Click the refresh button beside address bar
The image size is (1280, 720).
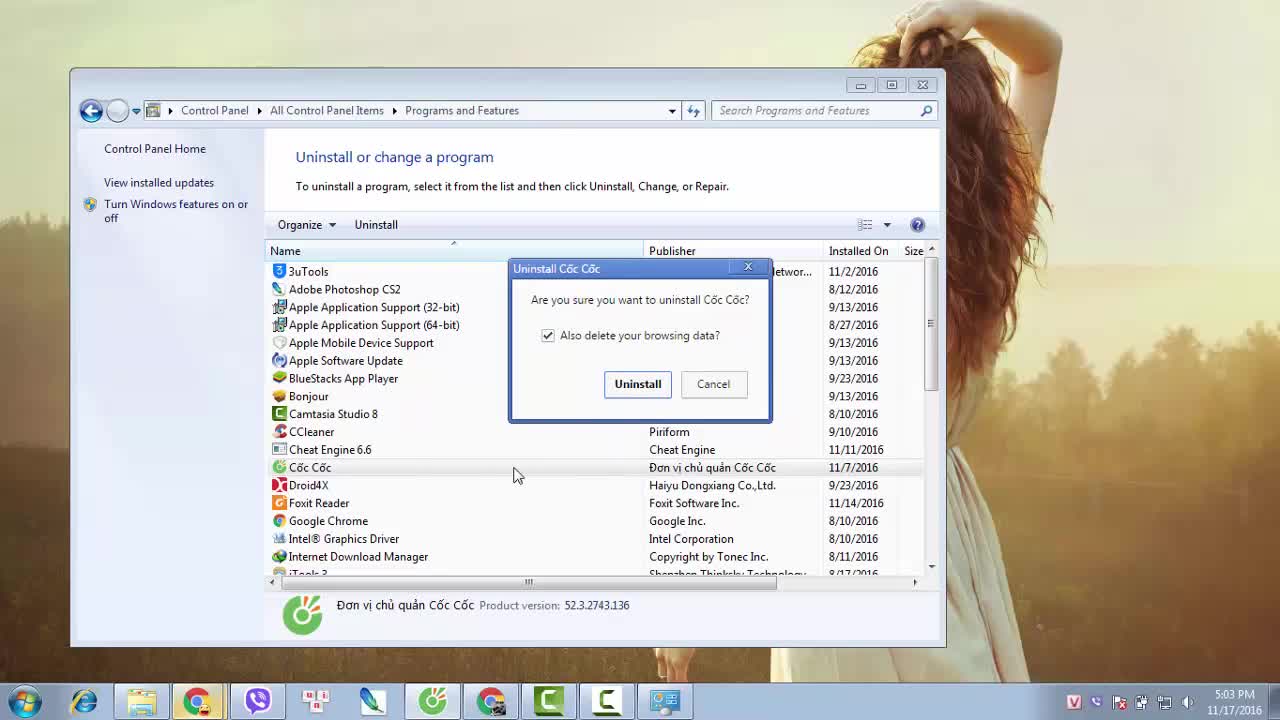(x=693, y=111)
